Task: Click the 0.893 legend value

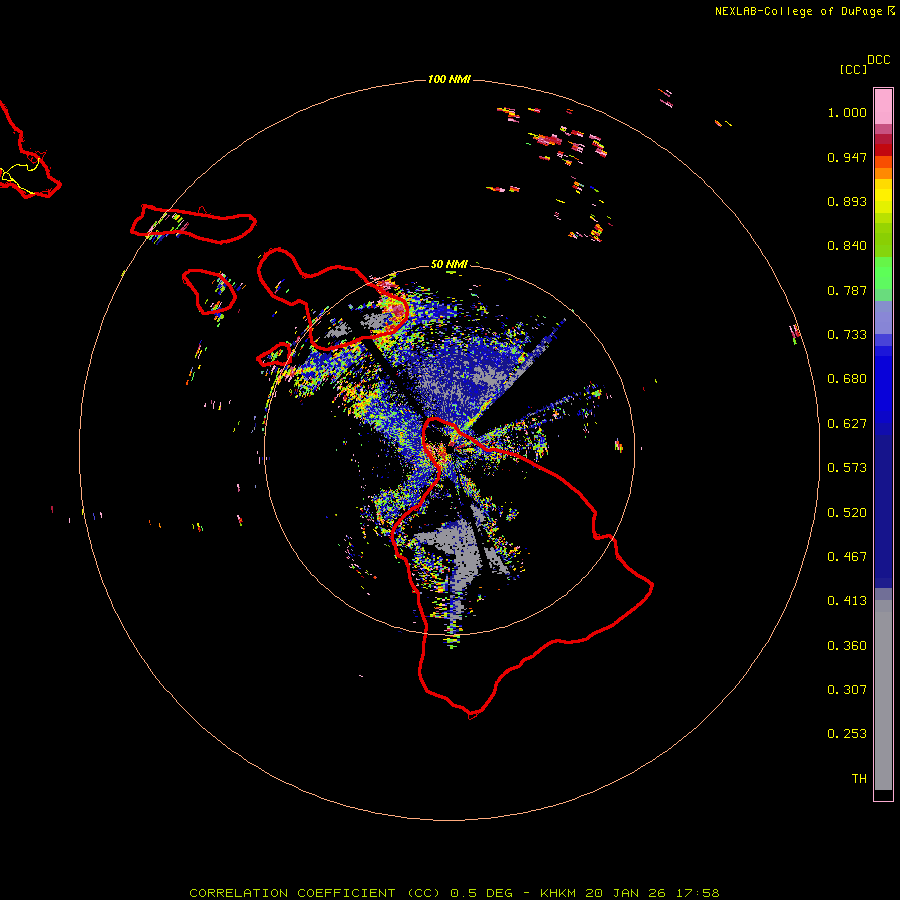Action: click(847, 201)
